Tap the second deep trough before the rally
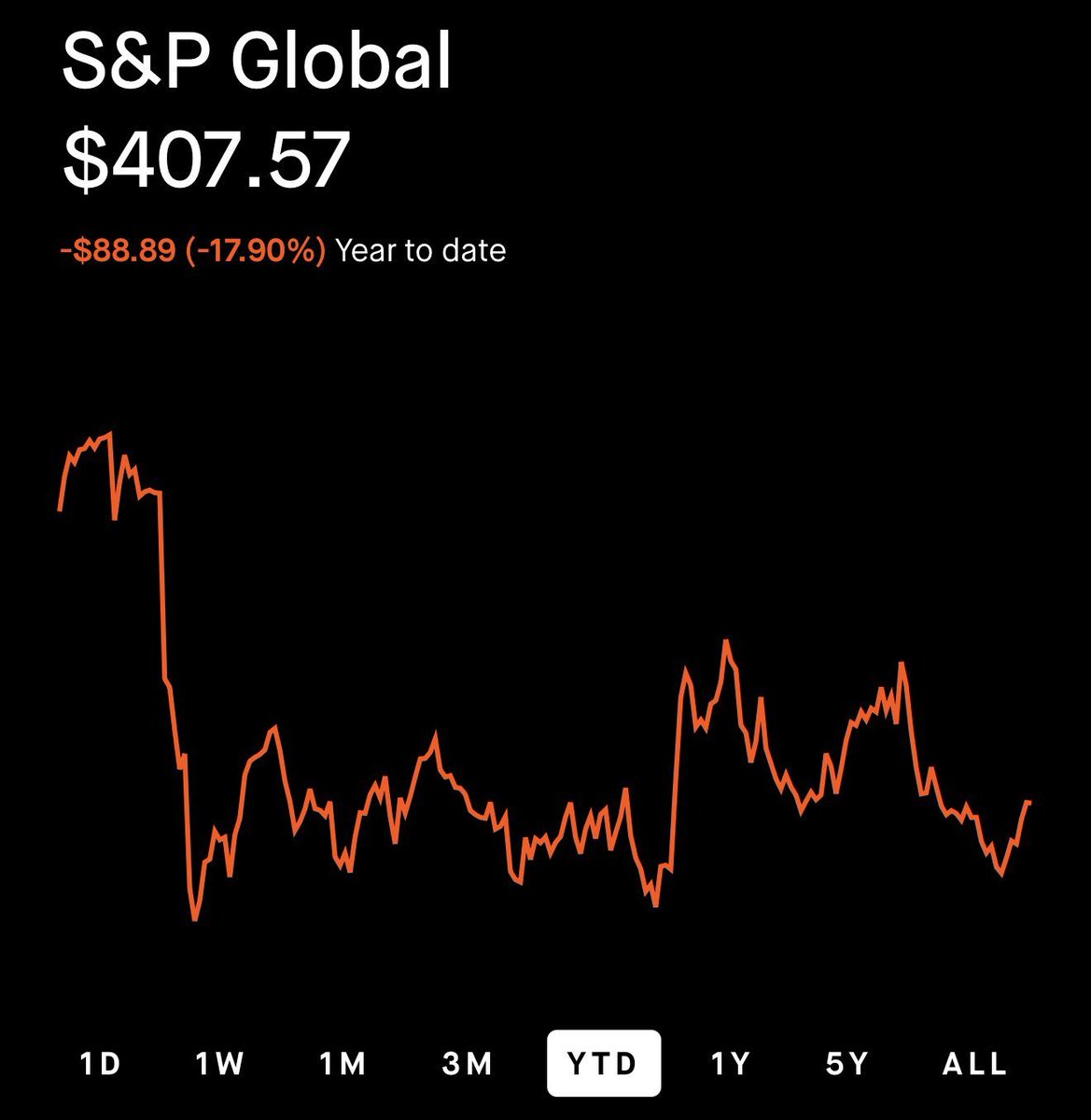 656,905
